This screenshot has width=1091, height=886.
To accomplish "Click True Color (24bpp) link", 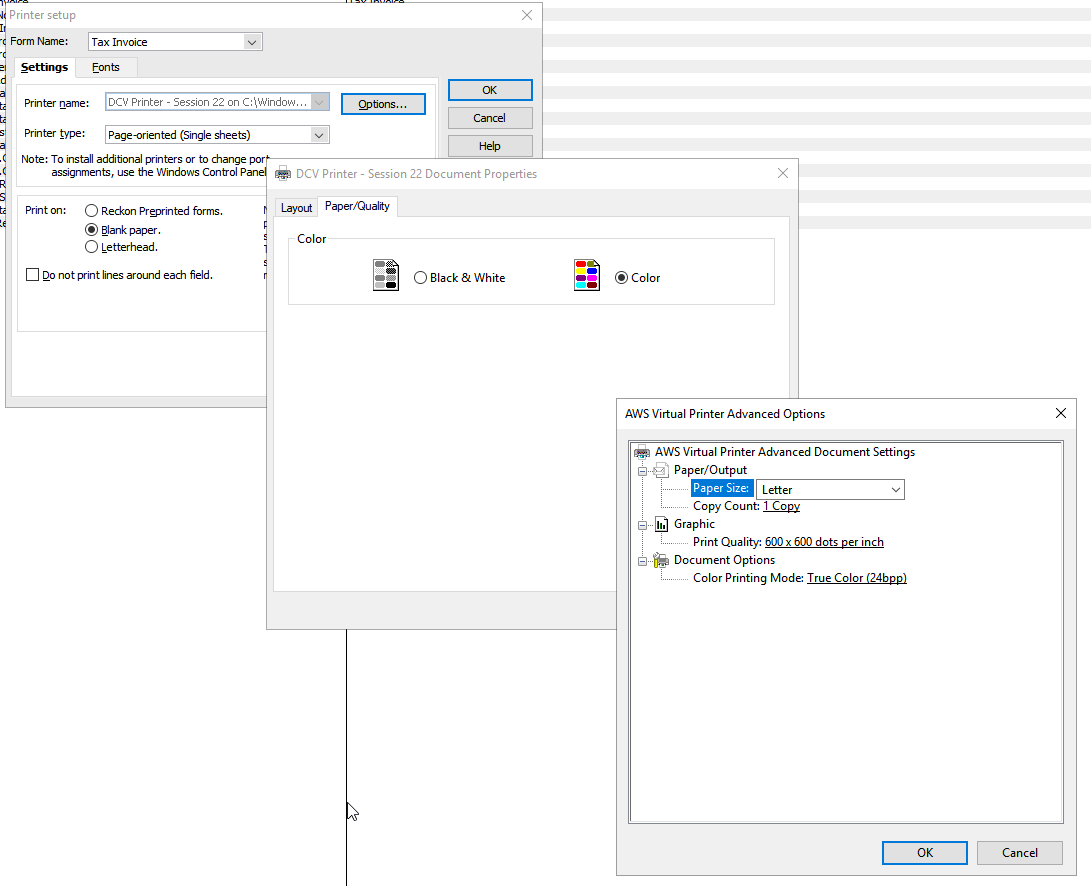I will click(x=857, y=578).
